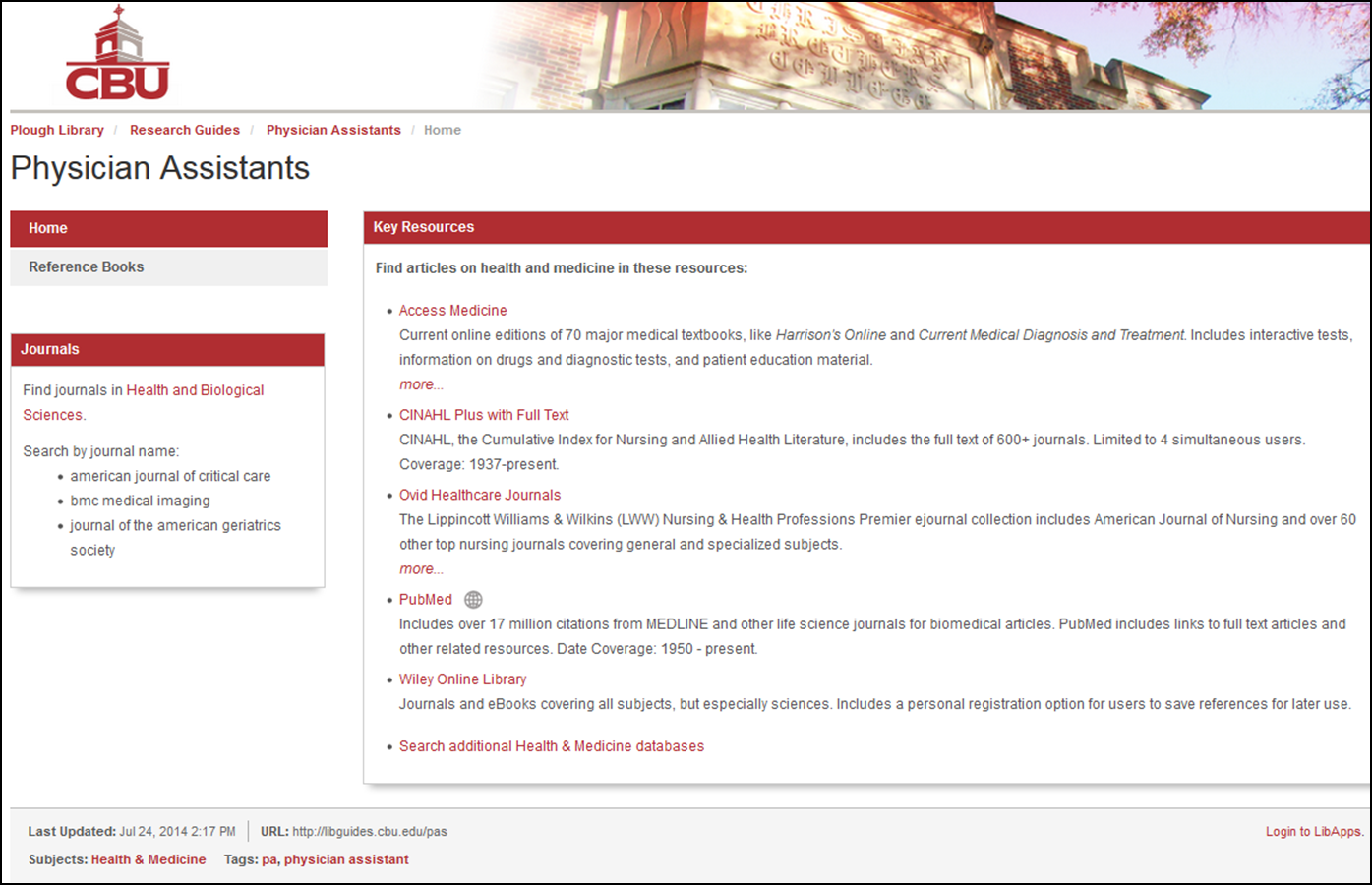1372x885 pixels.
Task: Click the 'physician assistant' tag link
Action: click(x=346, y=859)
